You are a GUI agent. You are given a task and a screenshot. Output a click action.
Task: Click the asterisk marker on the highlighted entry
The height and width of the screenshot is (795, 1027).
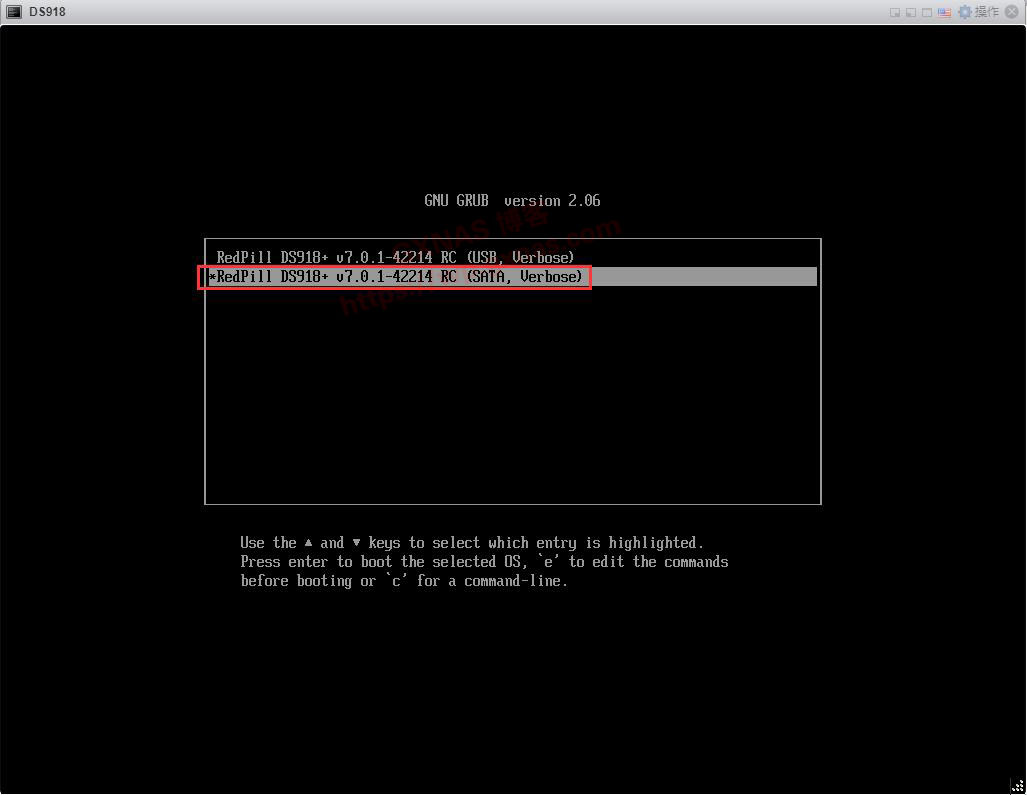click(x=212, y=277)
